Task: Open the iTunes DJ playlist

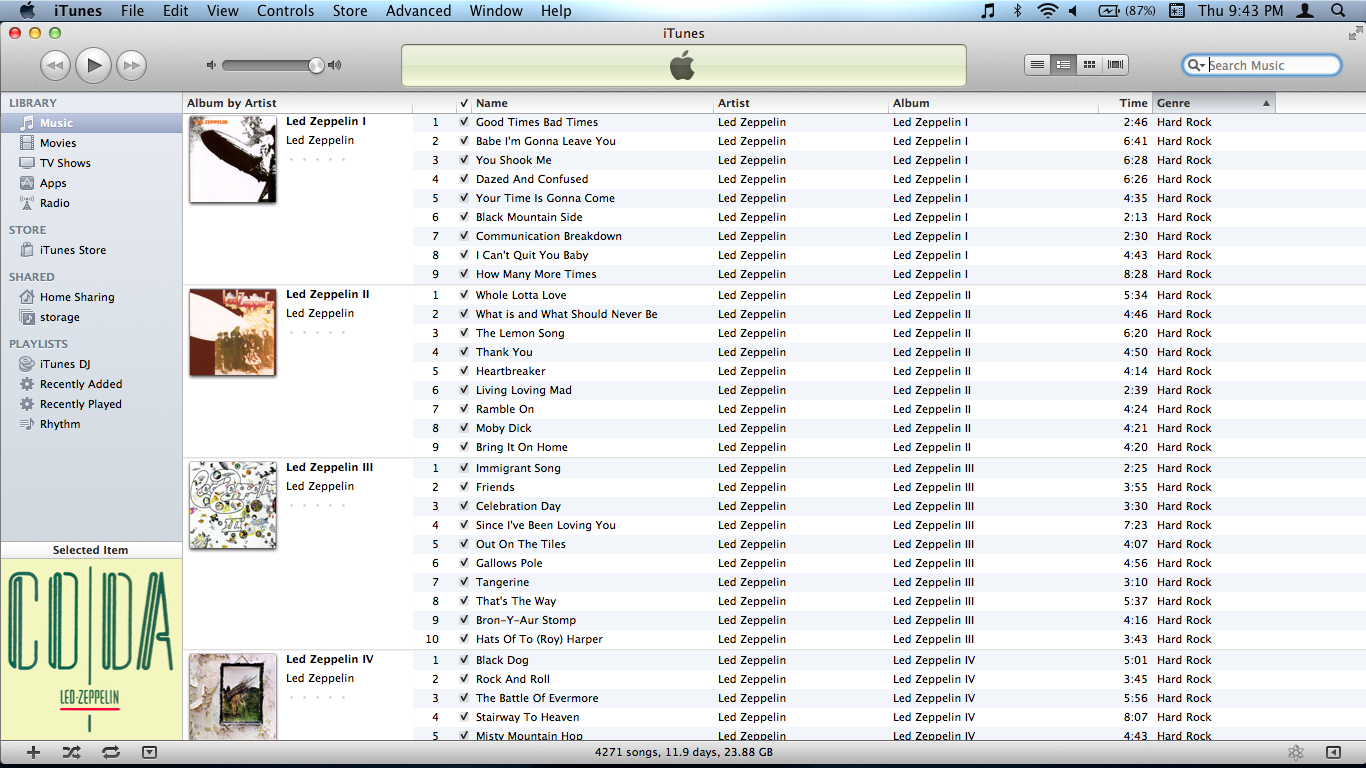Action: 91,364
